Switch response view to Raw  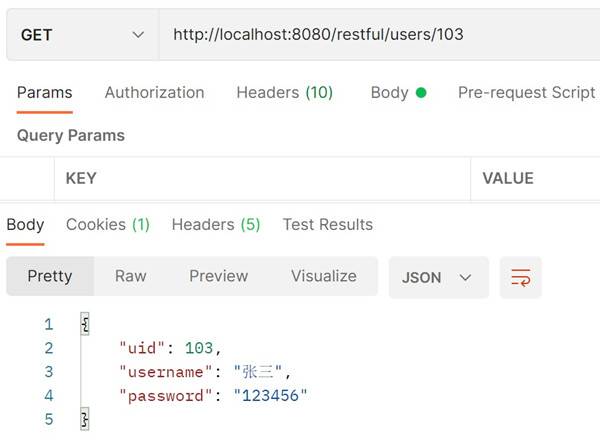coord(130,277)
